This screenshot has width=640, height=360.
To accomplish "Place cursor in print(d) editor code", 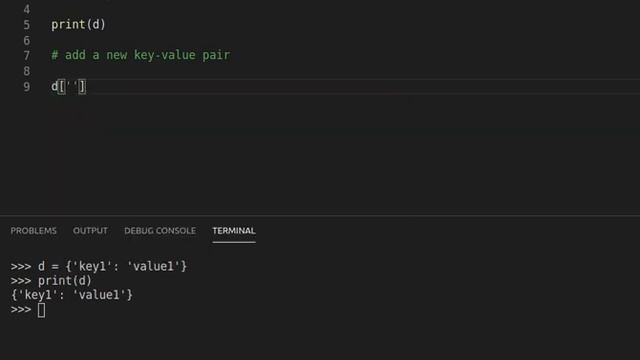I will [78, 24].
